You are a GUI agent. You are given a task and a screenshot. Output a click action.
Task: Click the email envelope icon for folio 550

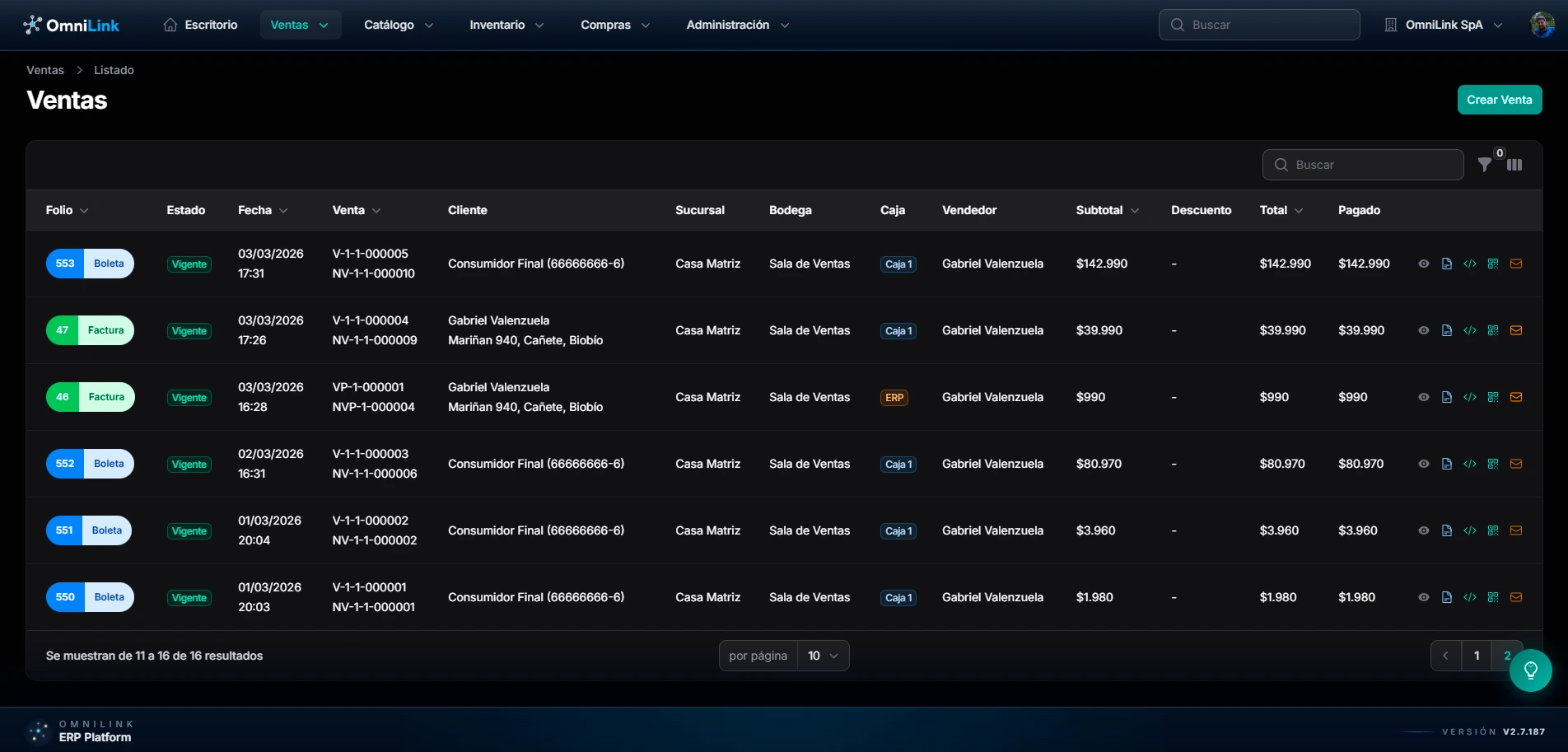tap(1516, 597)
